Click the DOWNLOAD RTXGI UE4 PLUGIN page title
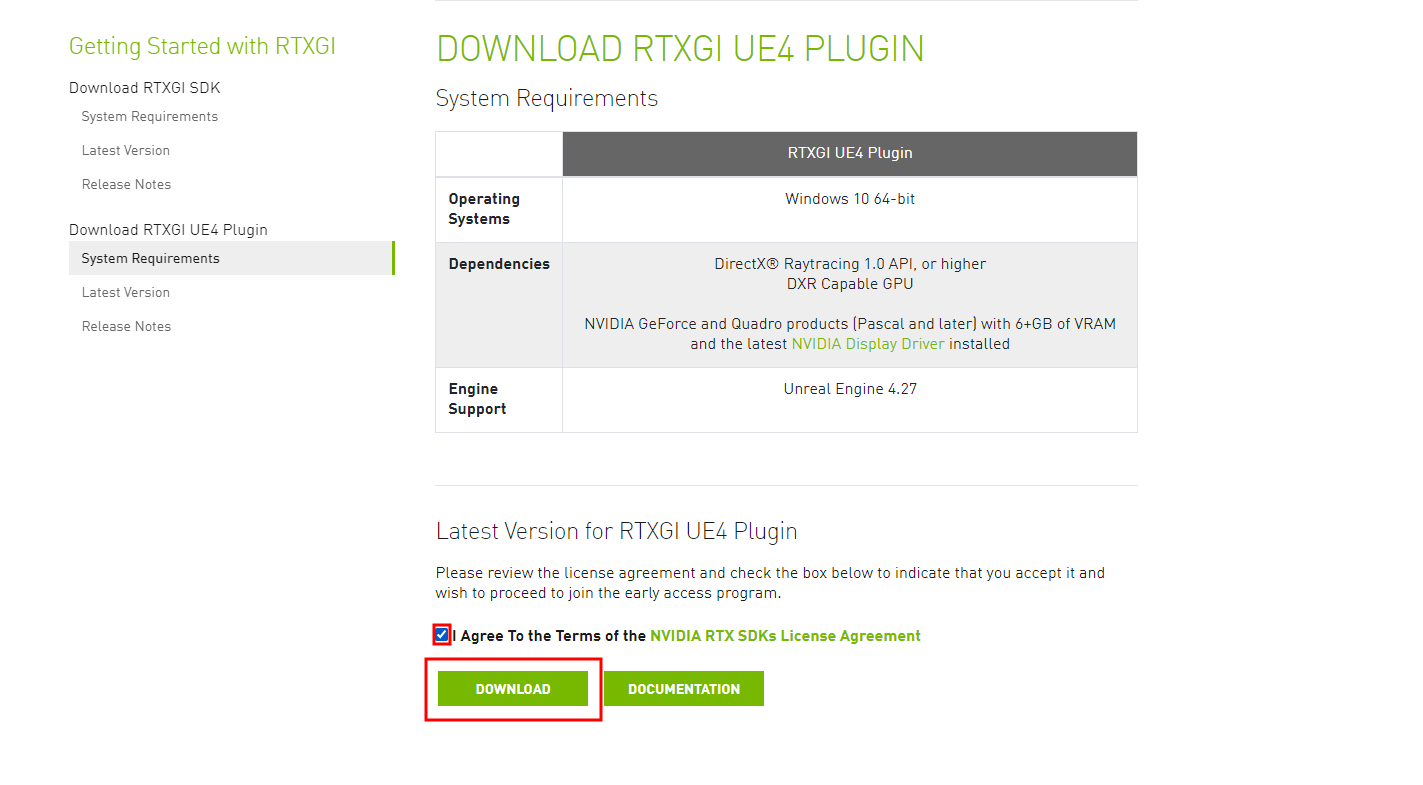Image resolution: width=1423 pixels, height=785 pixels. click(x=680, y=49)
